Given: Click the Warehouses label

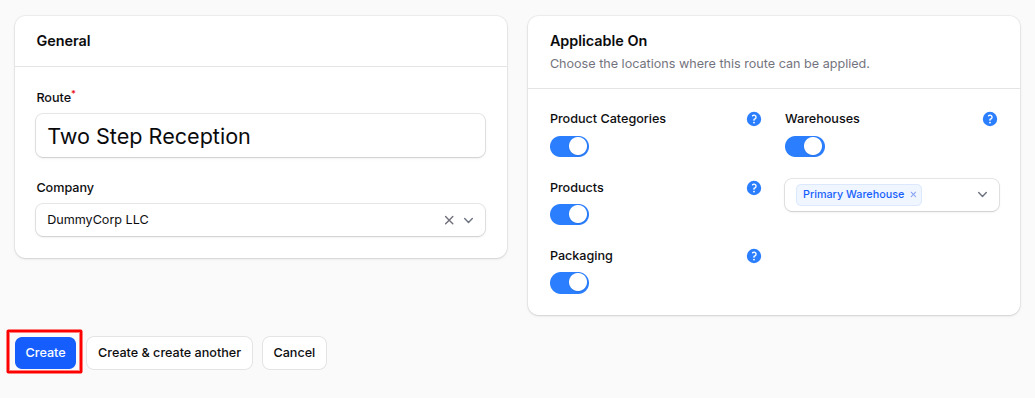Looking at the screenshot, I should pos(822,119).
